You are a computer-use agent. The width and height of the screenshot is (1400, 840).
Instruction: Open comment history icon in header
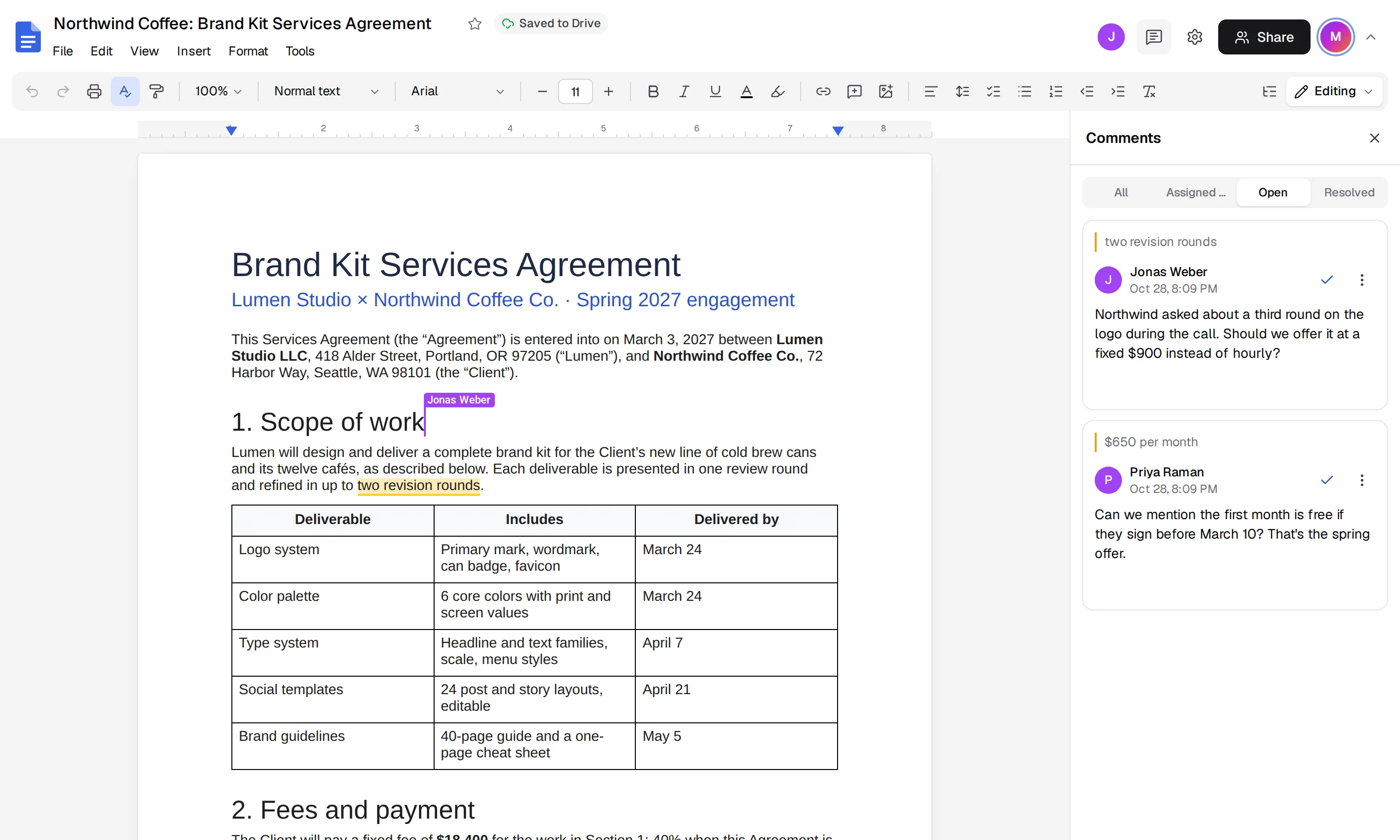tap(1154, 37)
